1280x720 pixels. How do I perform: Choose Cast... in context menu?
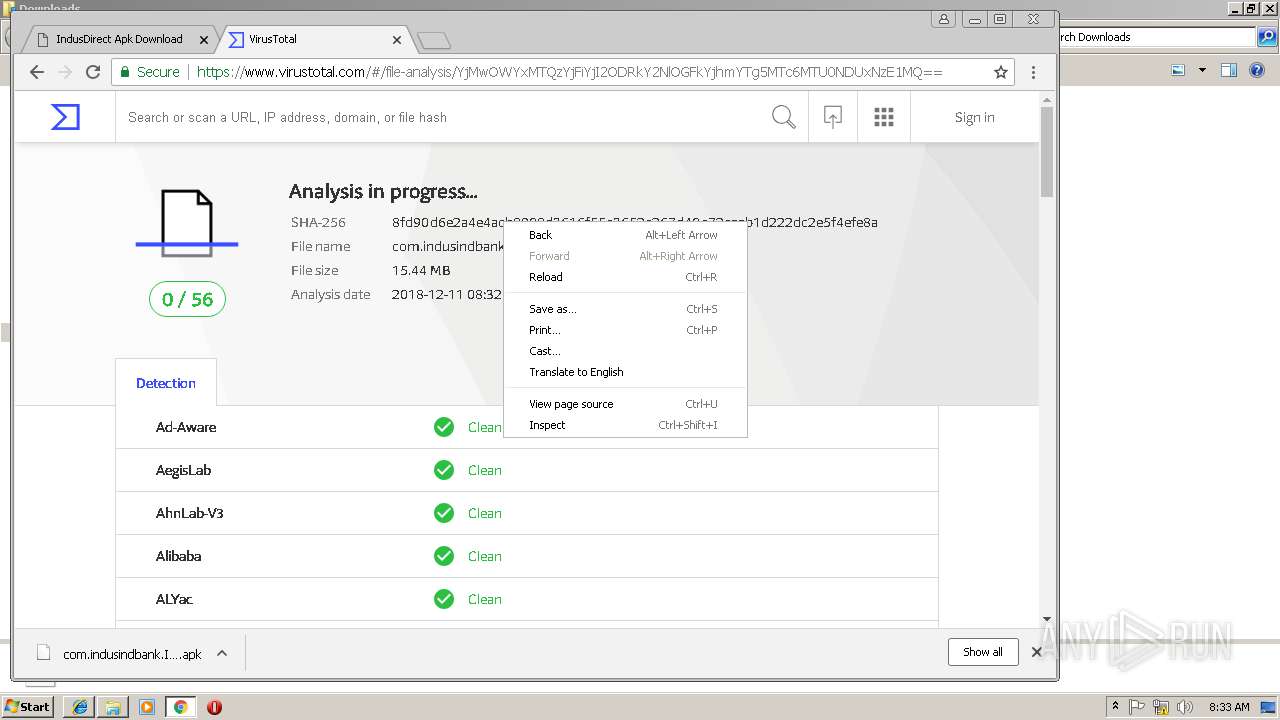[x=623, y=351]
